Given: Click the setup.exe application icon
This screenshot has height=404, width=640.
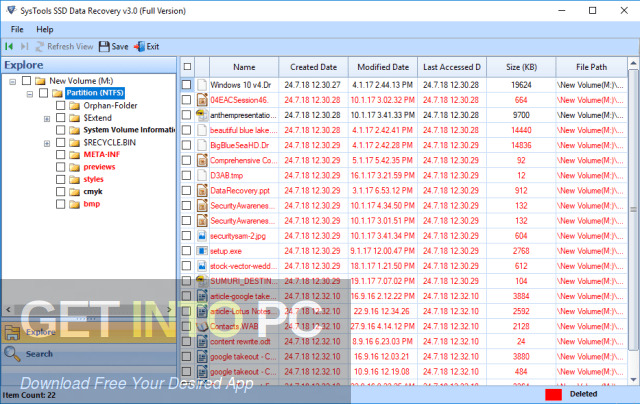Looking at the screenshot, I should [202, 251].
